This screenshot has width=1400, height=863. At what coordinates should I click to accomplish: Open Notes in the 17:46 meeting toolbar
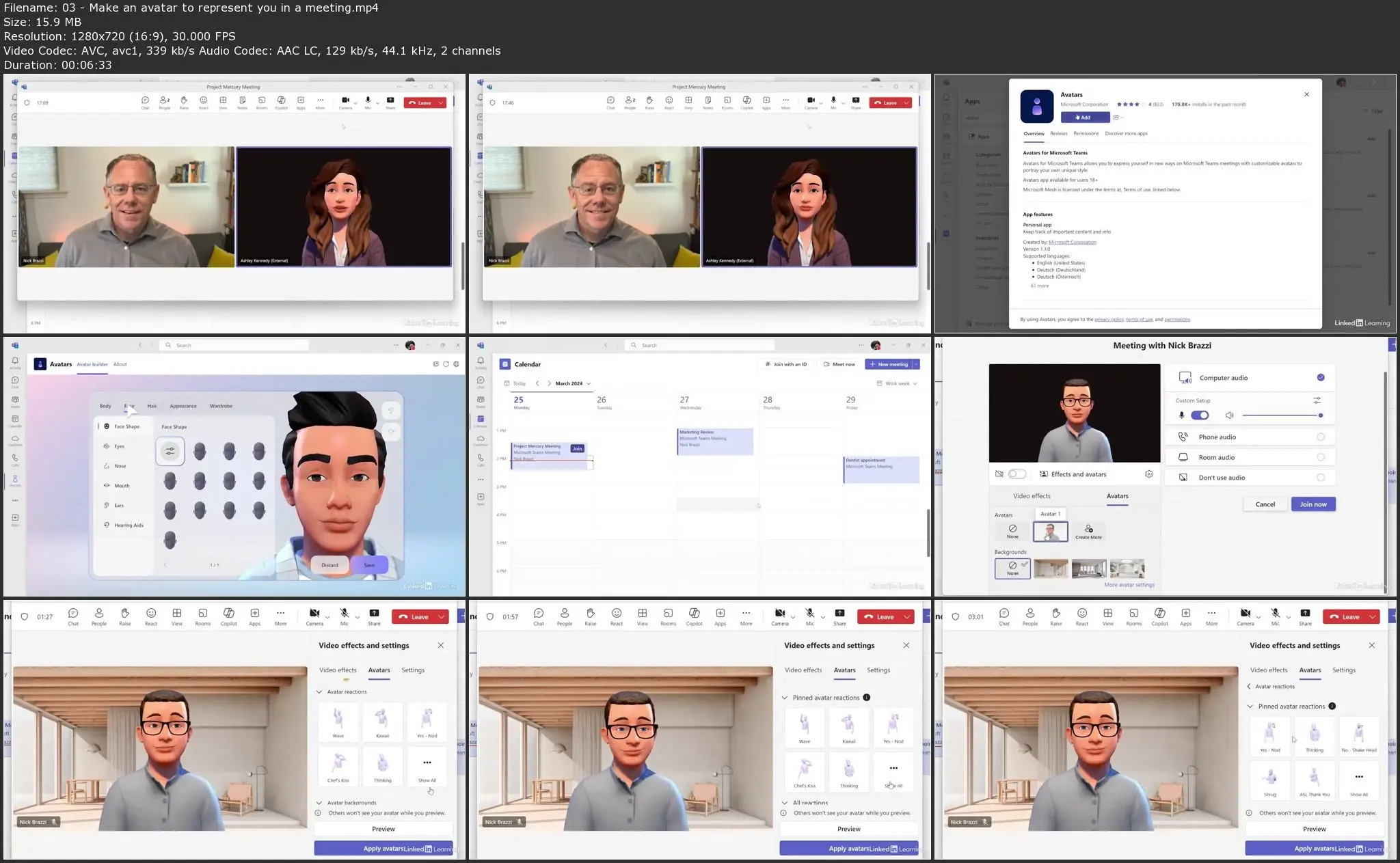(708, 102)
